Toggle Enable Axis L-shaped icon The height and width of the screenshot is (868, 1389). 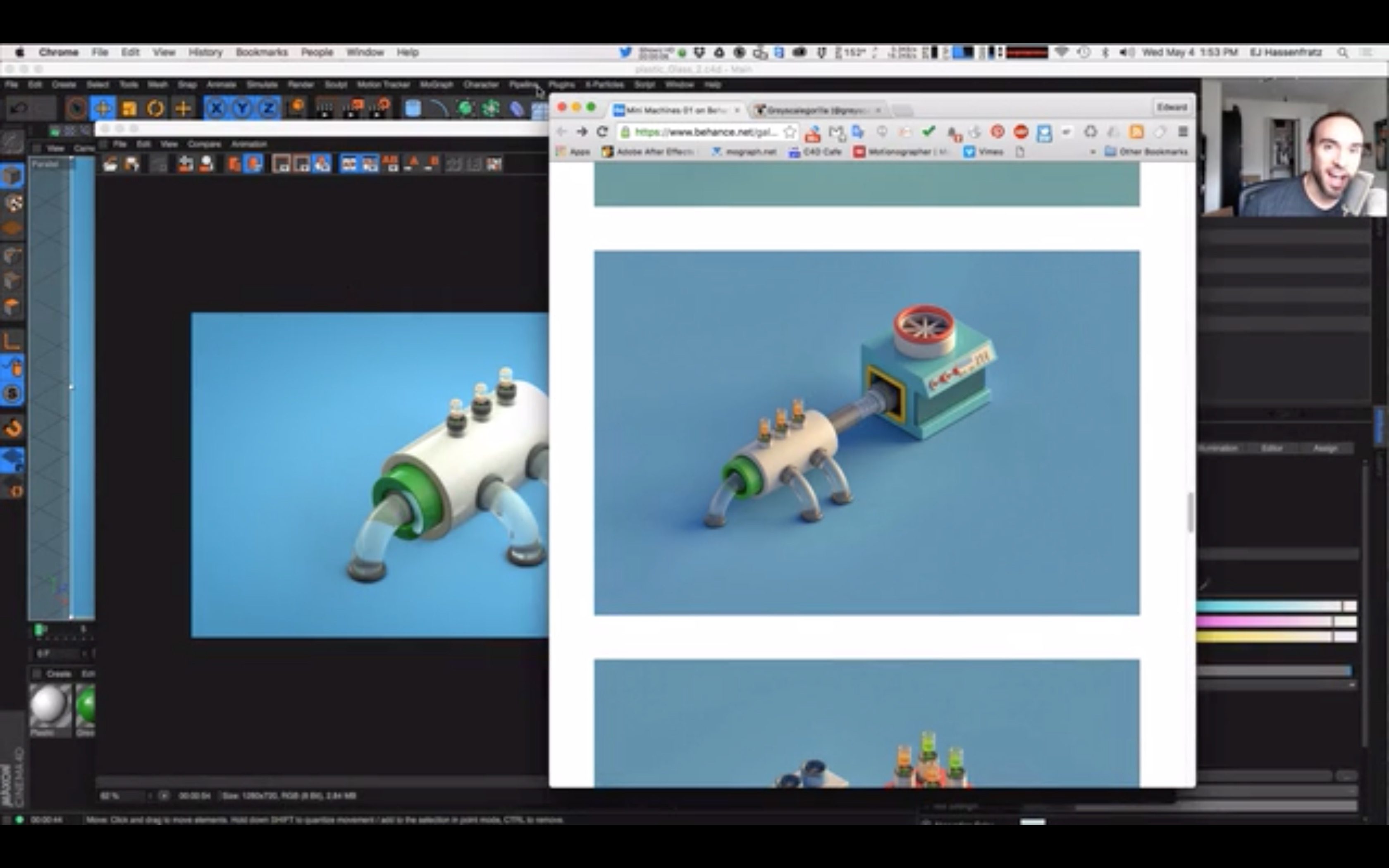pyautogui.click(x=13, y=341)
